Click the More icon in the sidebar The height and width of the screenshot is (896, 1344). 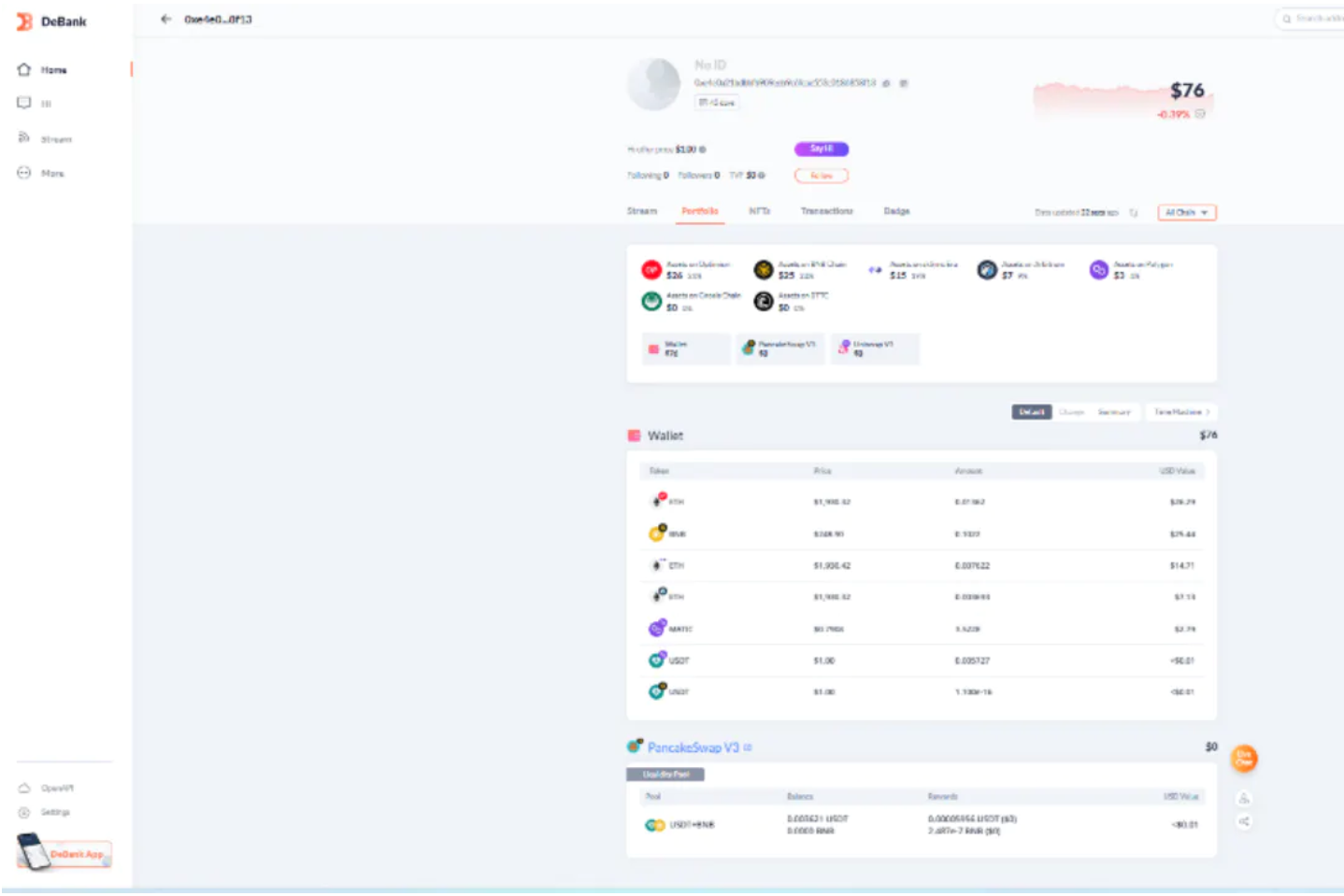click(x=24, y=173)
